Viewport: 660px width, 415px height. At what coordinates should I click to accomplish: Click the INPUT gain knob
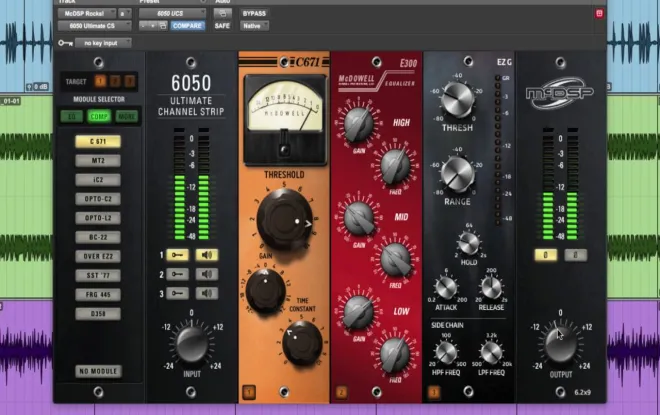coord(192,344)
